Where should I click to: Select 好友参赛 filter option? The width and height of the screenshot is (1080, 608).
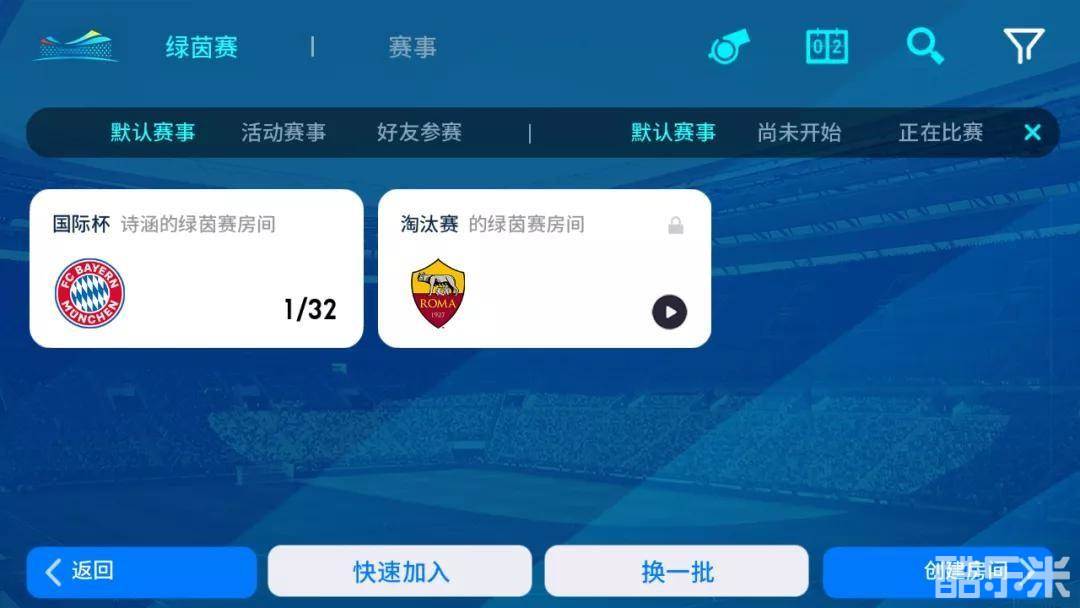(419, 132)
